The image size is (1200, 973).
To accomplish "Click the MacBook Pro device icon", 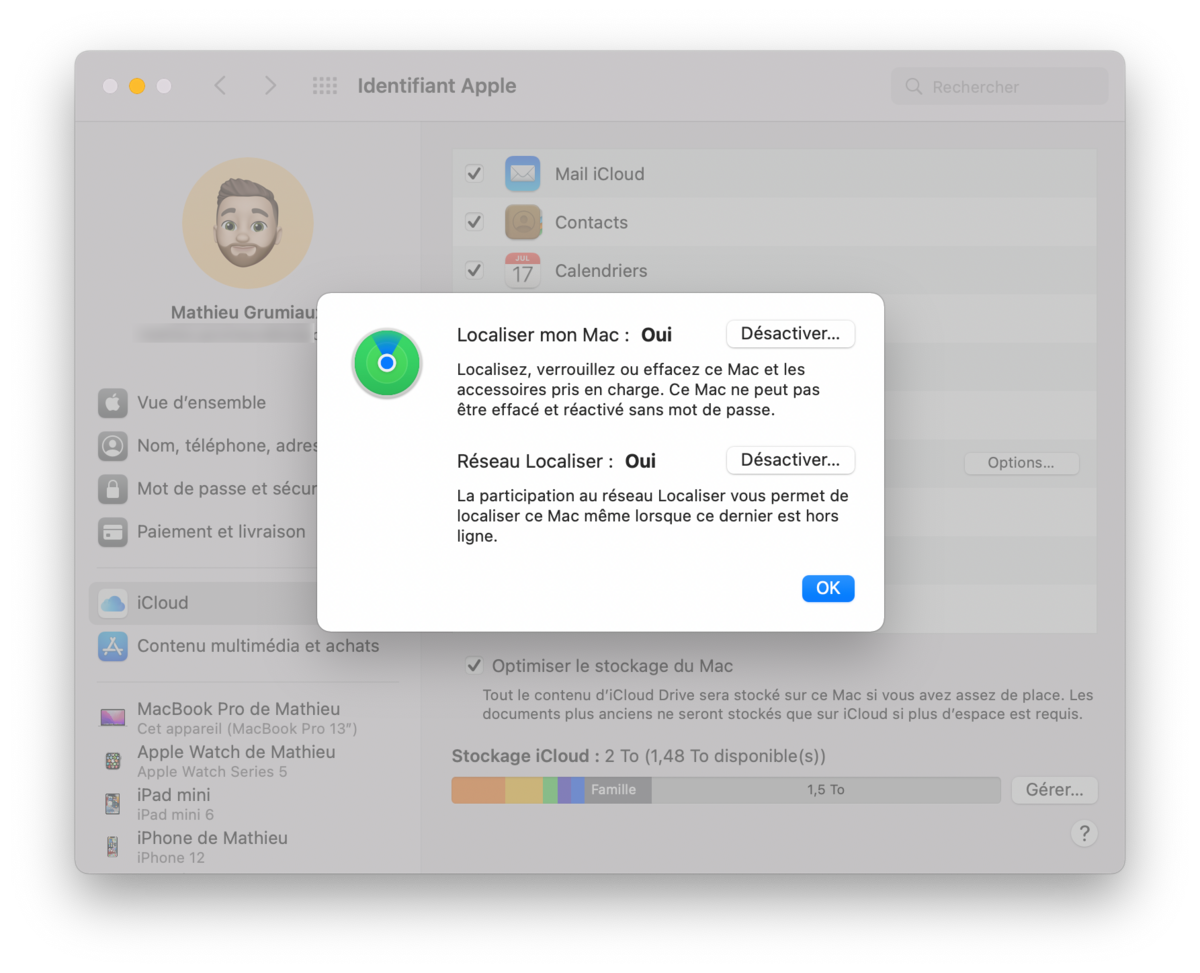I will click(x=113, y=718).
